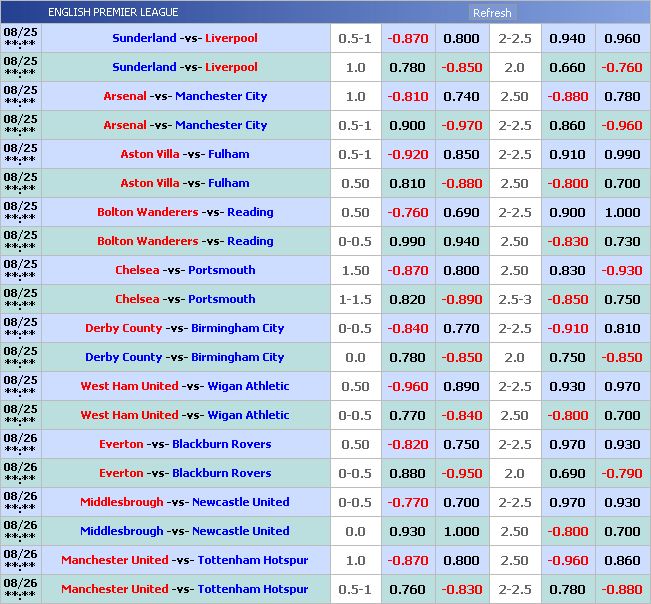Image resolution: width=651 pixels, height=604 pixels.
Task: Select -0.810 odds for Arsenal vs Manchester City
Action: pyautogui.click(x=407, y=97)
